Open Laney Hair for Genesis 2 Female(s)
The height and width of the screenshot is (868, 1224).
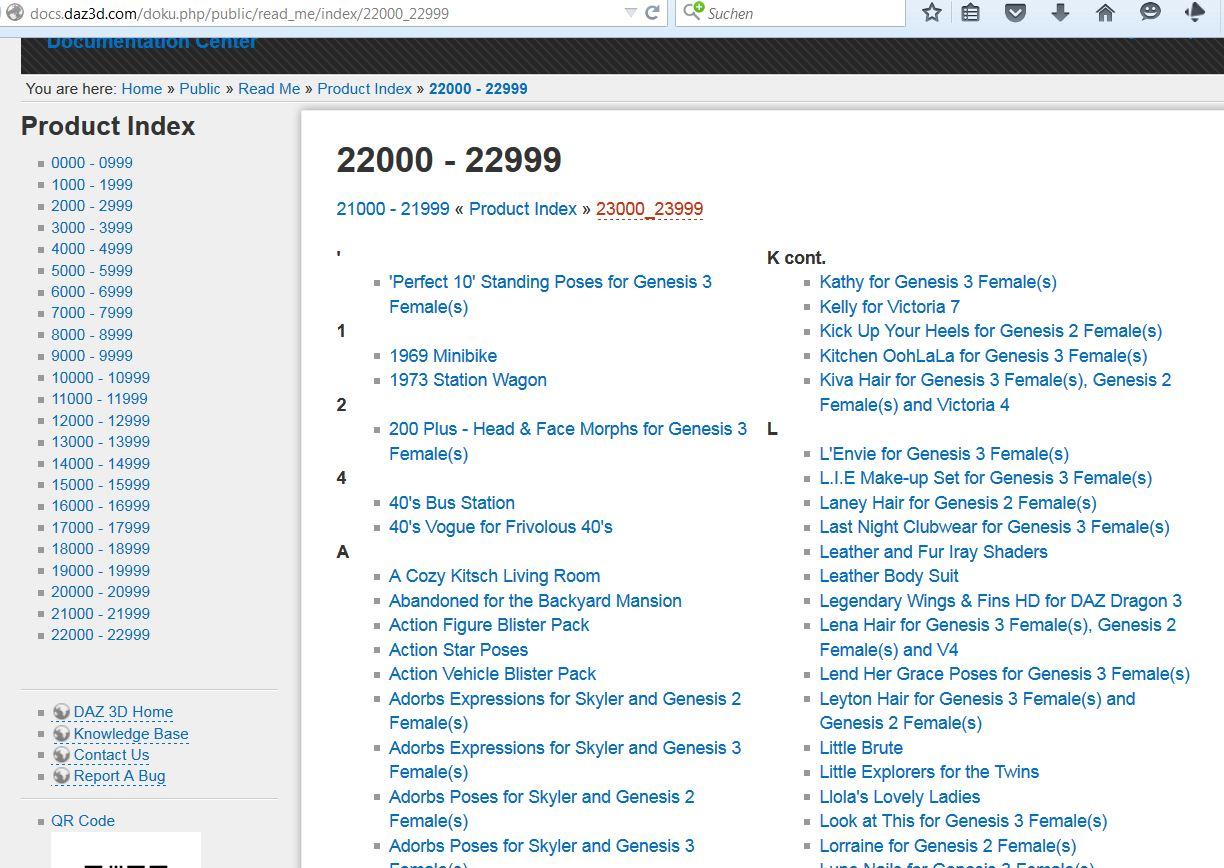[x=958, y=503]
